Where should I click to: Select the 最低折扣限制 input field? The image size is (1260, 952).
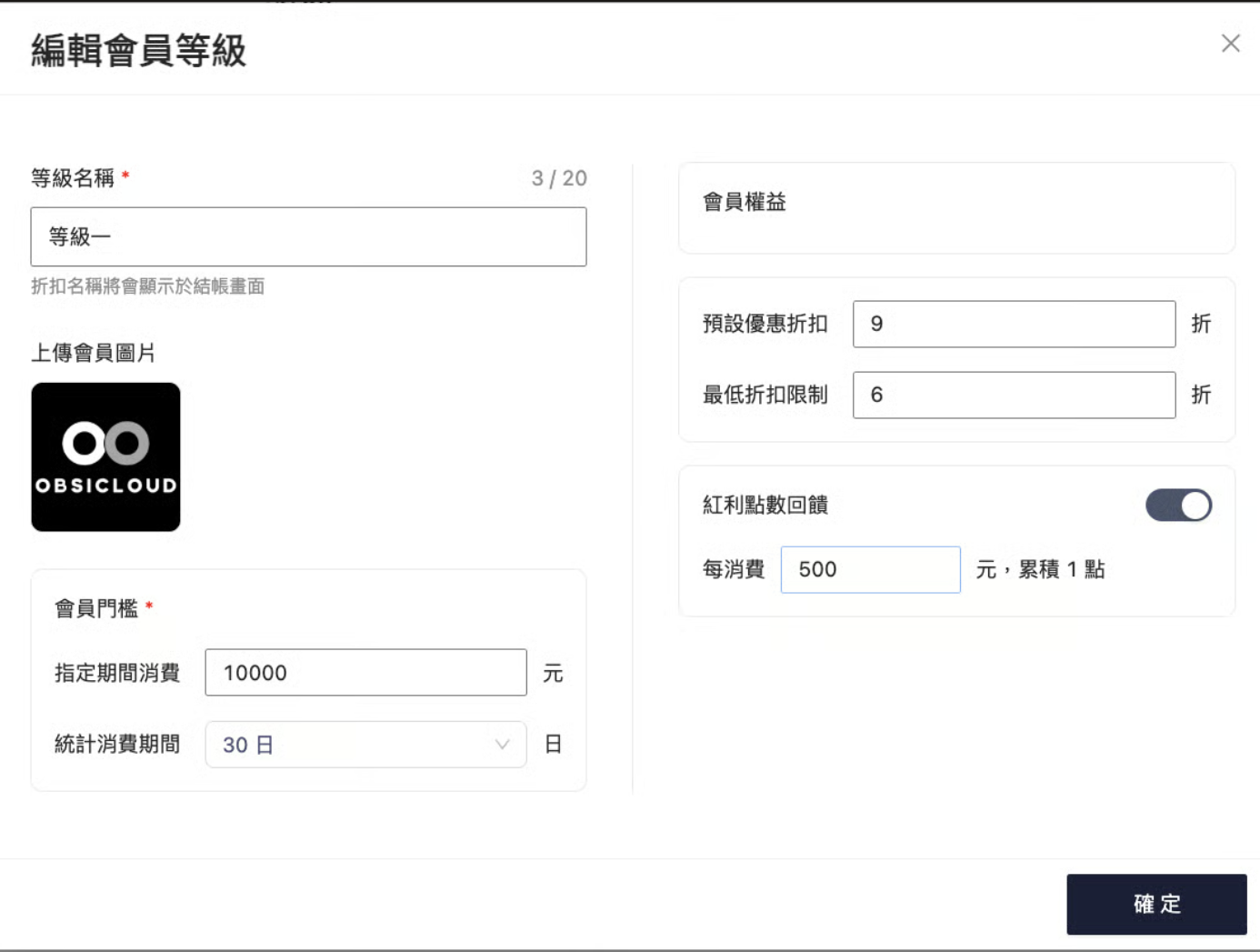coord(1014,396)
